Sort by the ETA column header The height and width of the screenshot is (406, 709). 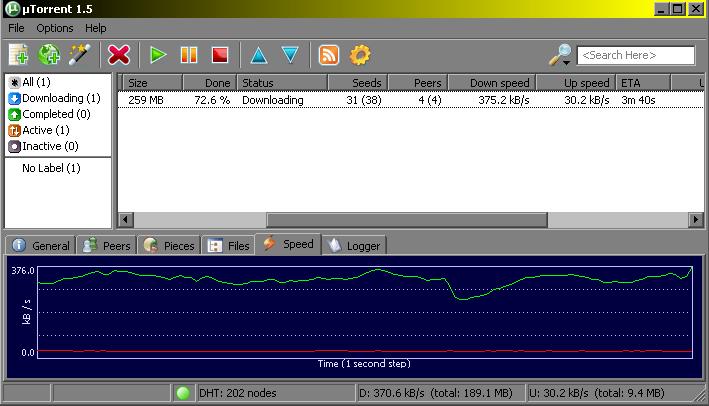coord(643,83)
